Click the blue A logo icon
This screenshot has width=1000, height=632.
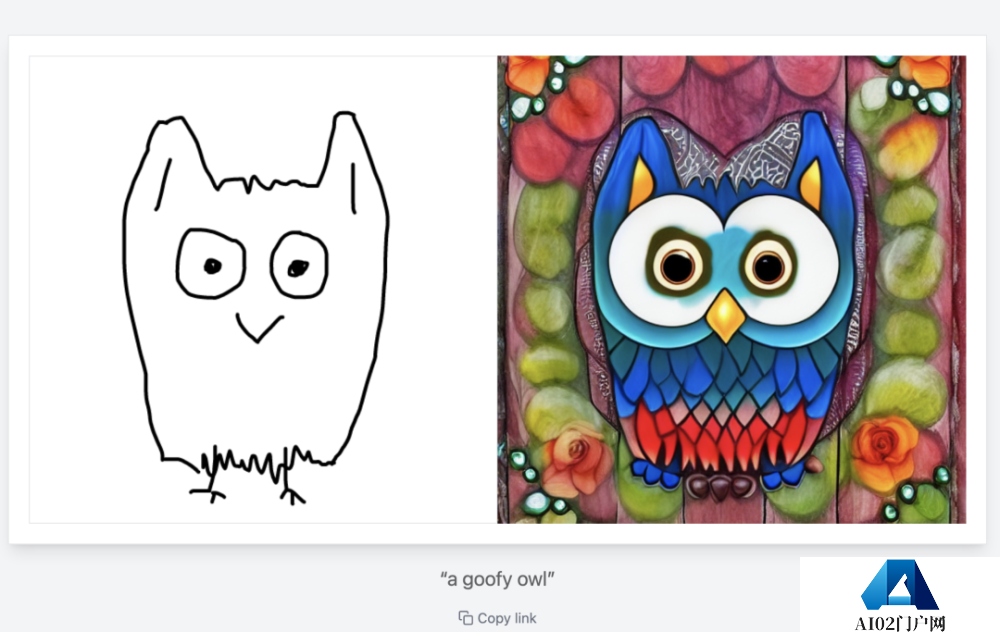pyautogui.click(x=900, y=585)
